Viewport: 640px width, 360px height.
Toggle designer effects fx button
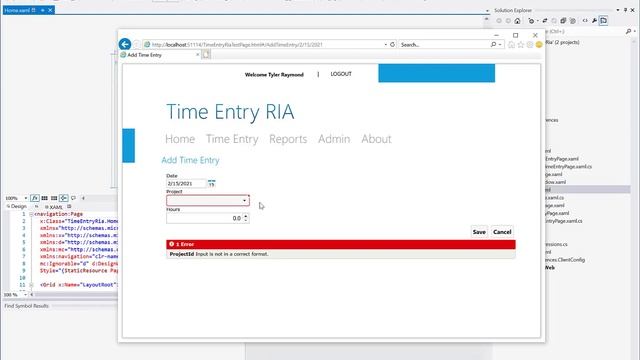pos(35,198)
